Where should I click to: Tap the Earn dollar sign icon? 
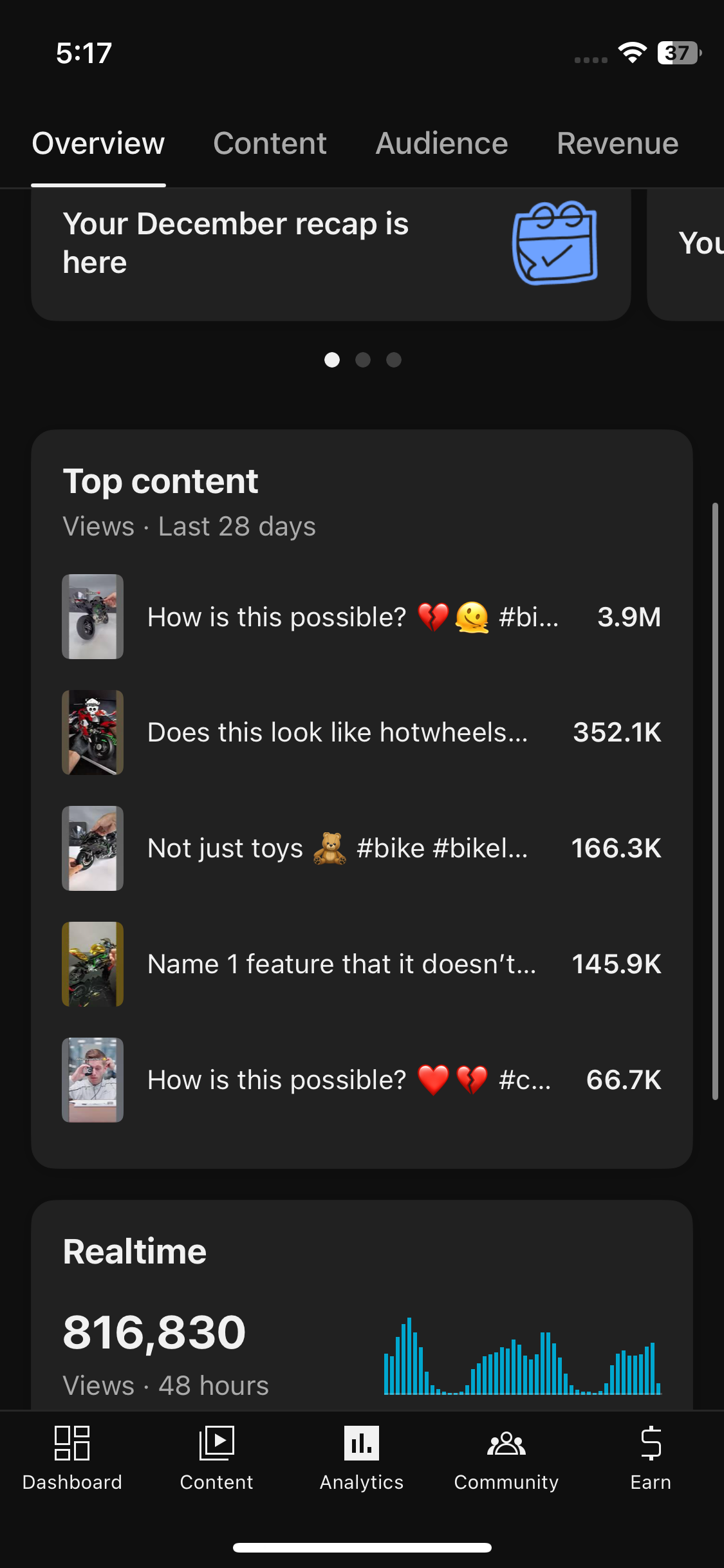pos(651,1443)
